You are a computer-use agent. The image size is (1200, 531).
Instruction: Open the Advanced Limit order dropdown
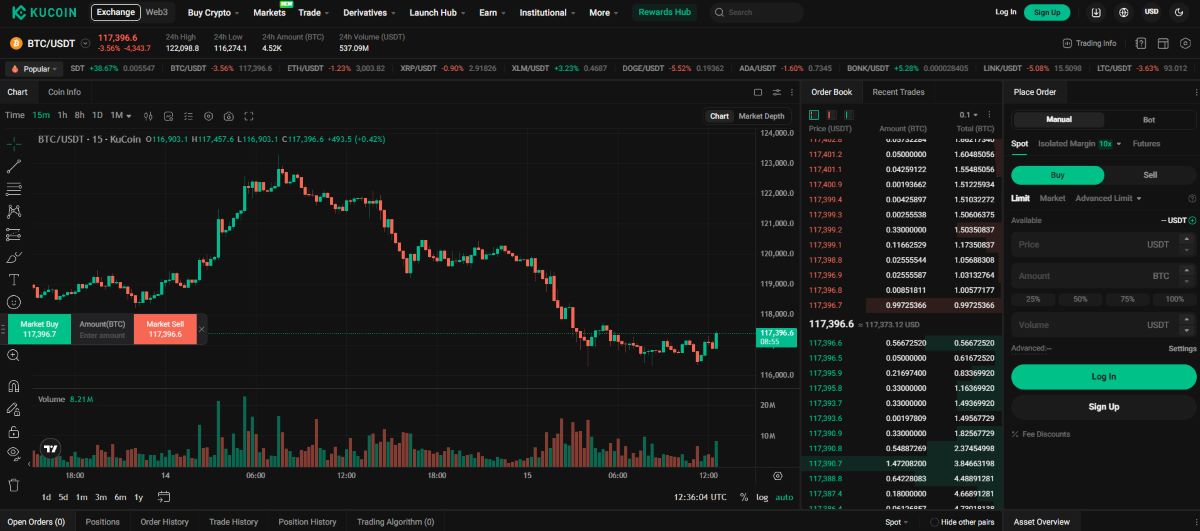1108,198
